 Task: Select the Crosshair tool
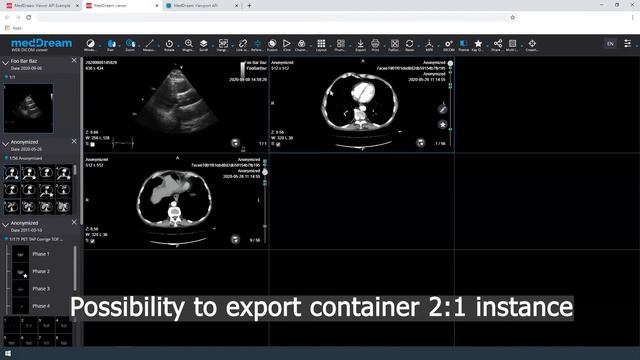(x=532, y=44)
